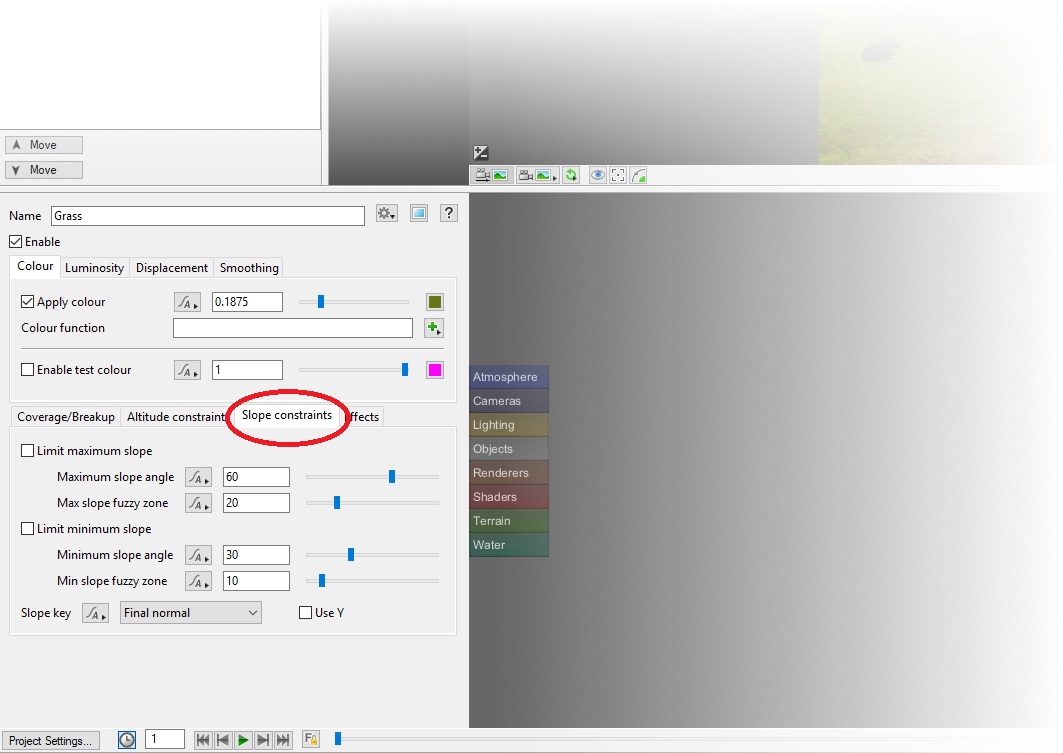Viewport: 1063px width, 753px height.
Task: Click animation button for Max slope fuzzy zone
Action: (x=198, y=503)
